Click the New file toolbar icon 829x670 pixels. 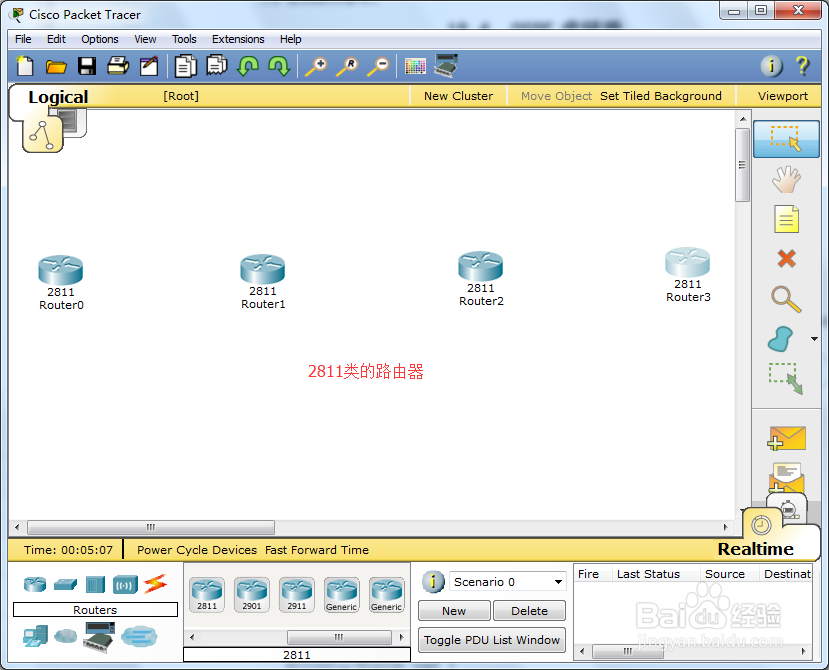pyautogui.click(x=25, y=66)
